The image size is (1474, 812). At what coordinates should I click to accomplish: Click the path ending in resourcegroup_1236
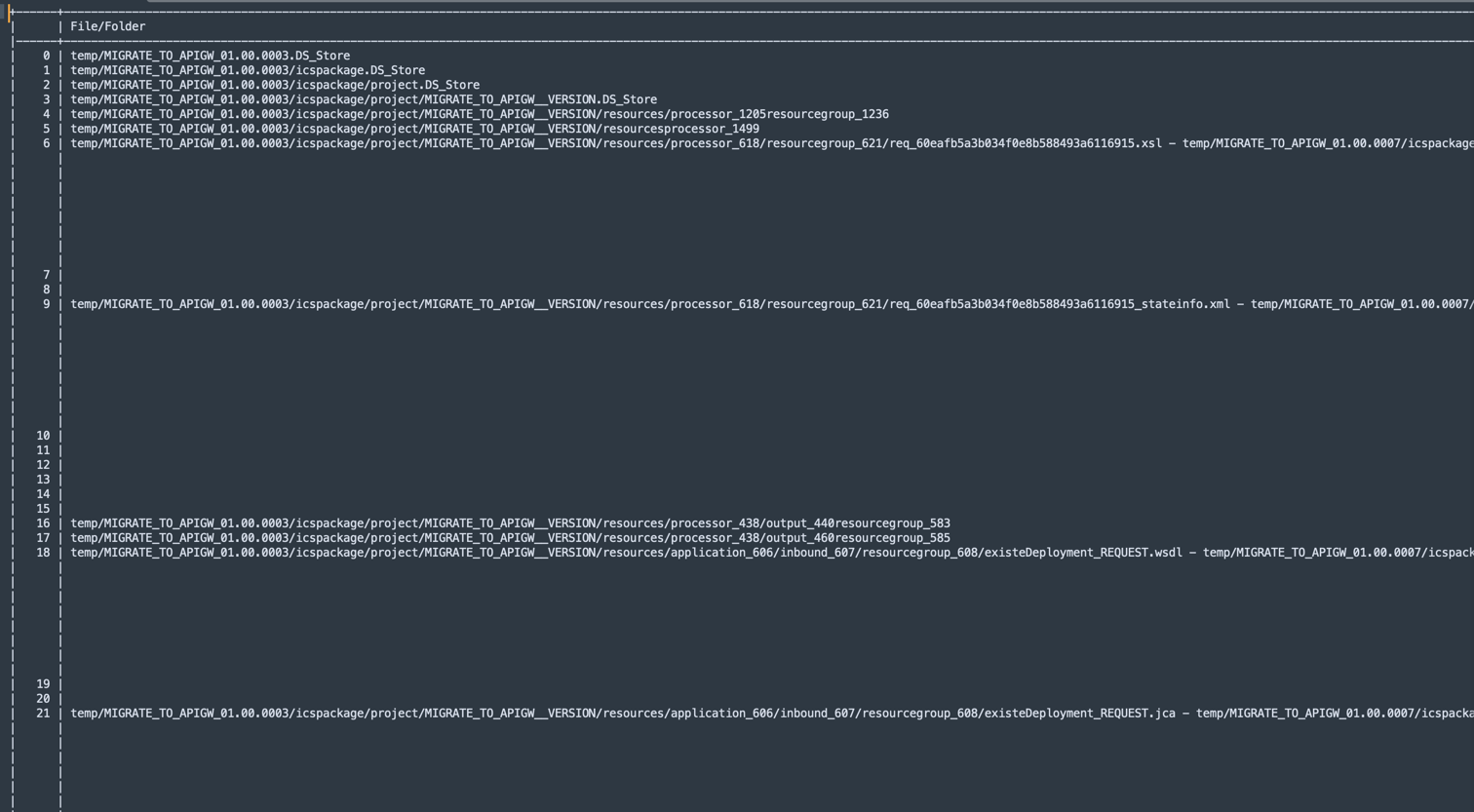[x=479, y=114]
